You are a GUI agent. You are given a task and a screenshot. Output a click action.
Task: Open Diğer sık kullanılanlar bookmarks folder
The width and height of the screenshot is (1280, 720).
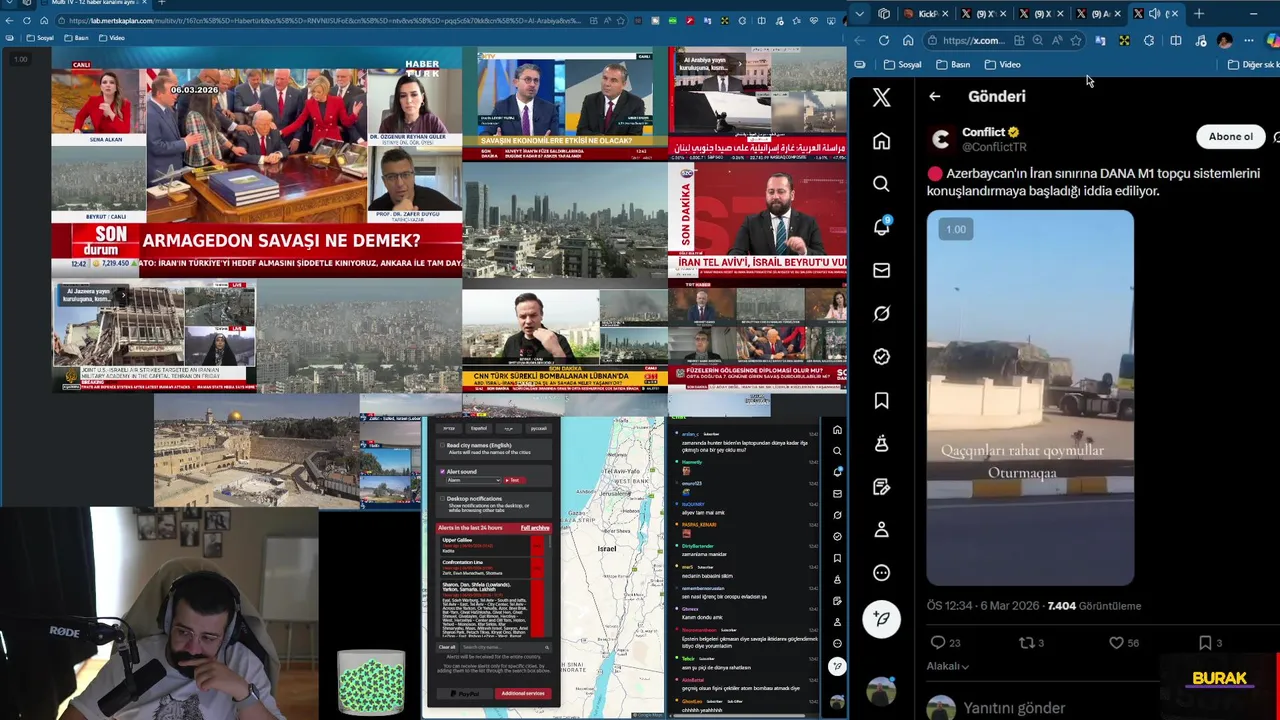[1252, 64]
